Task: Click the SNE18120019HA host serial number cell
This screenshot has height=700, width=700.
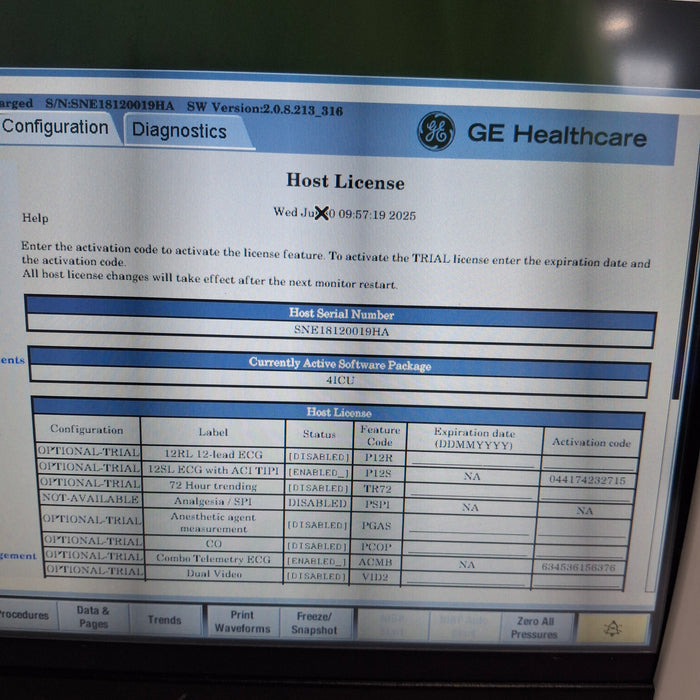Action: [342, 331]
